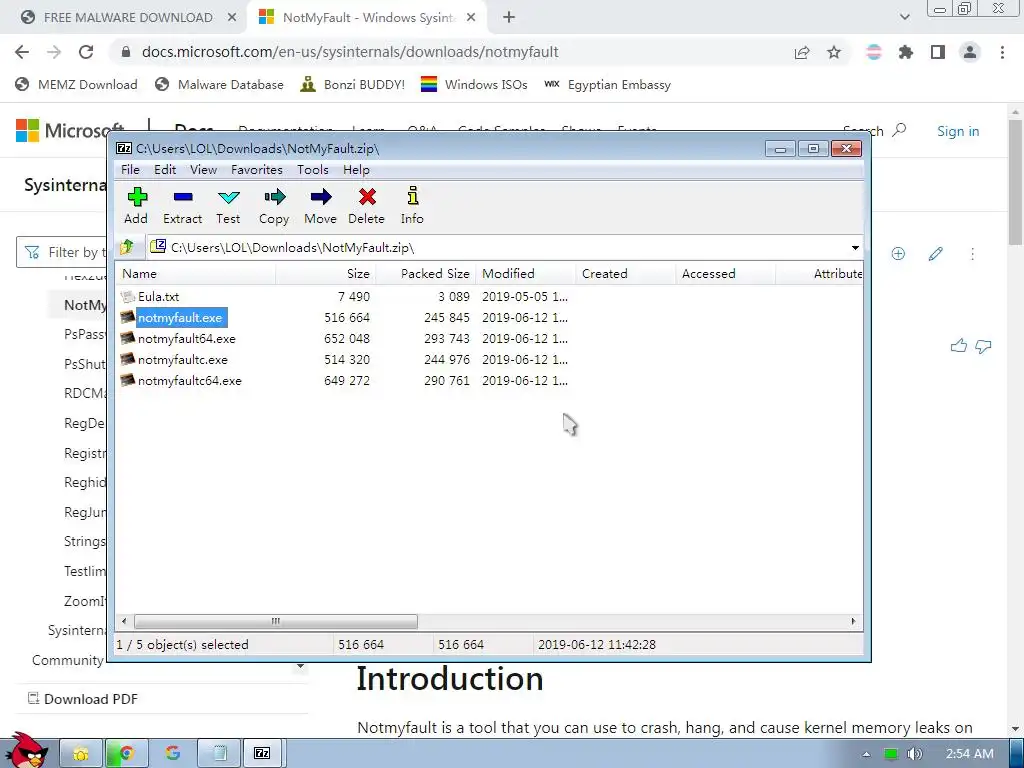Open Info for the selected file
1024x768 pixels.
(412, 206)
